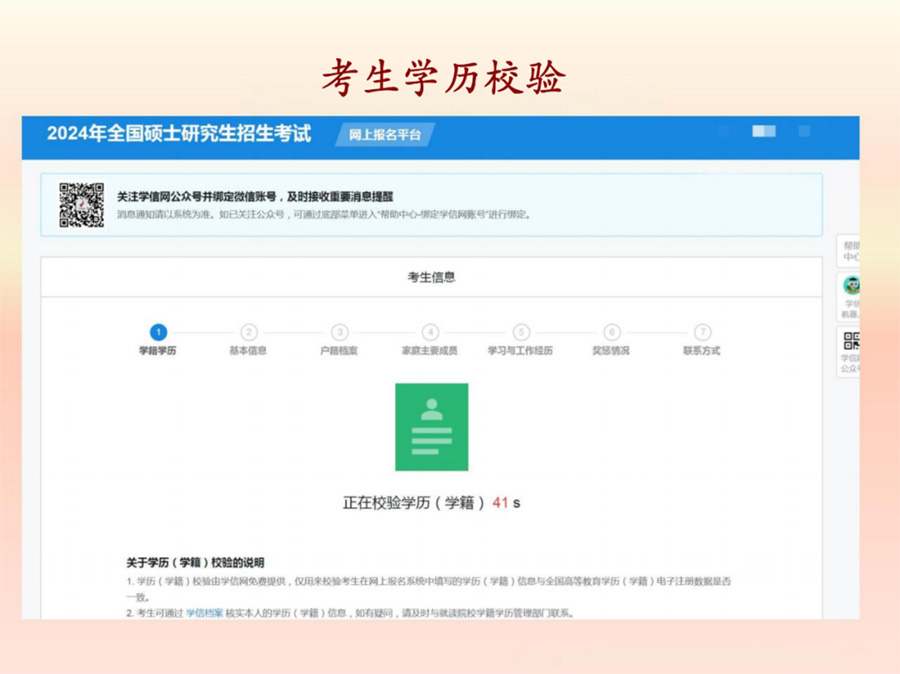Image resolution: width=900 pixels, height=674 pixels.
Task: Click step 5 numbered circle
Action: tap(521, 332)
